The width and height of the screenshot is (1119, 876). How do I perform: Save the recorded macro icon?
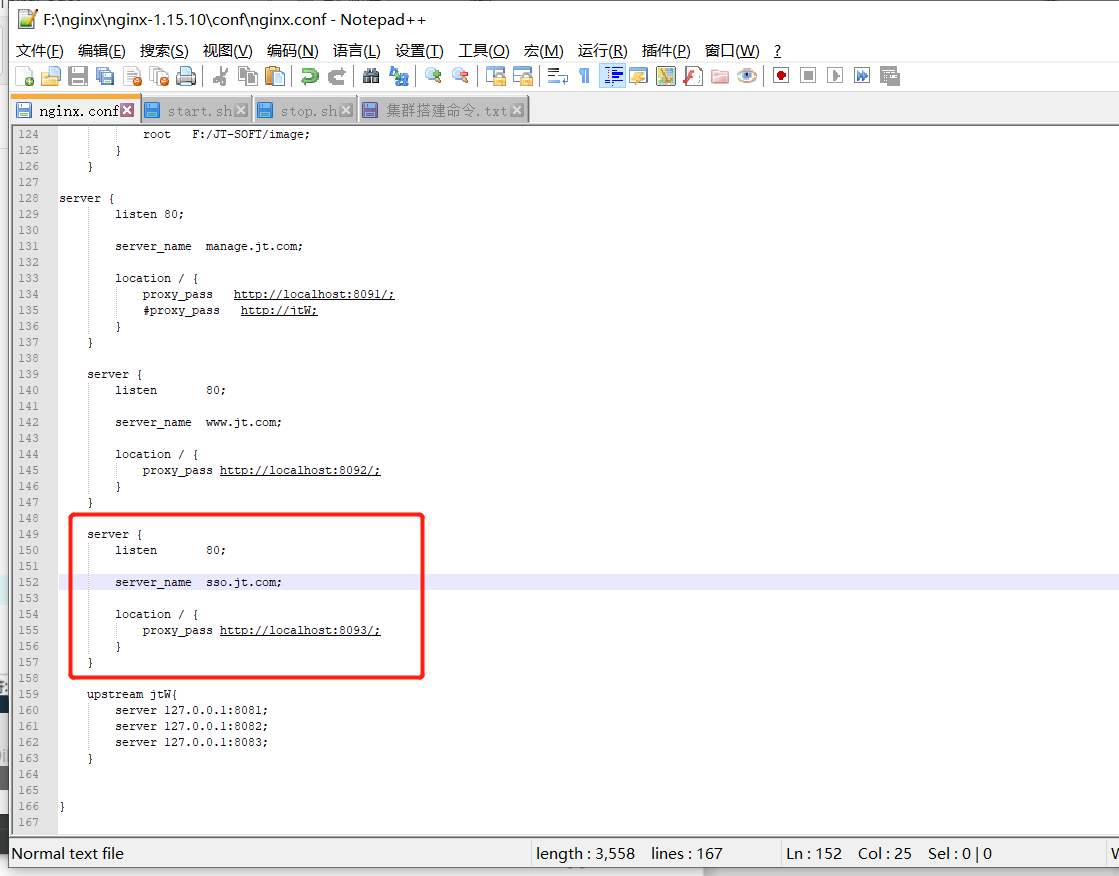889,76
